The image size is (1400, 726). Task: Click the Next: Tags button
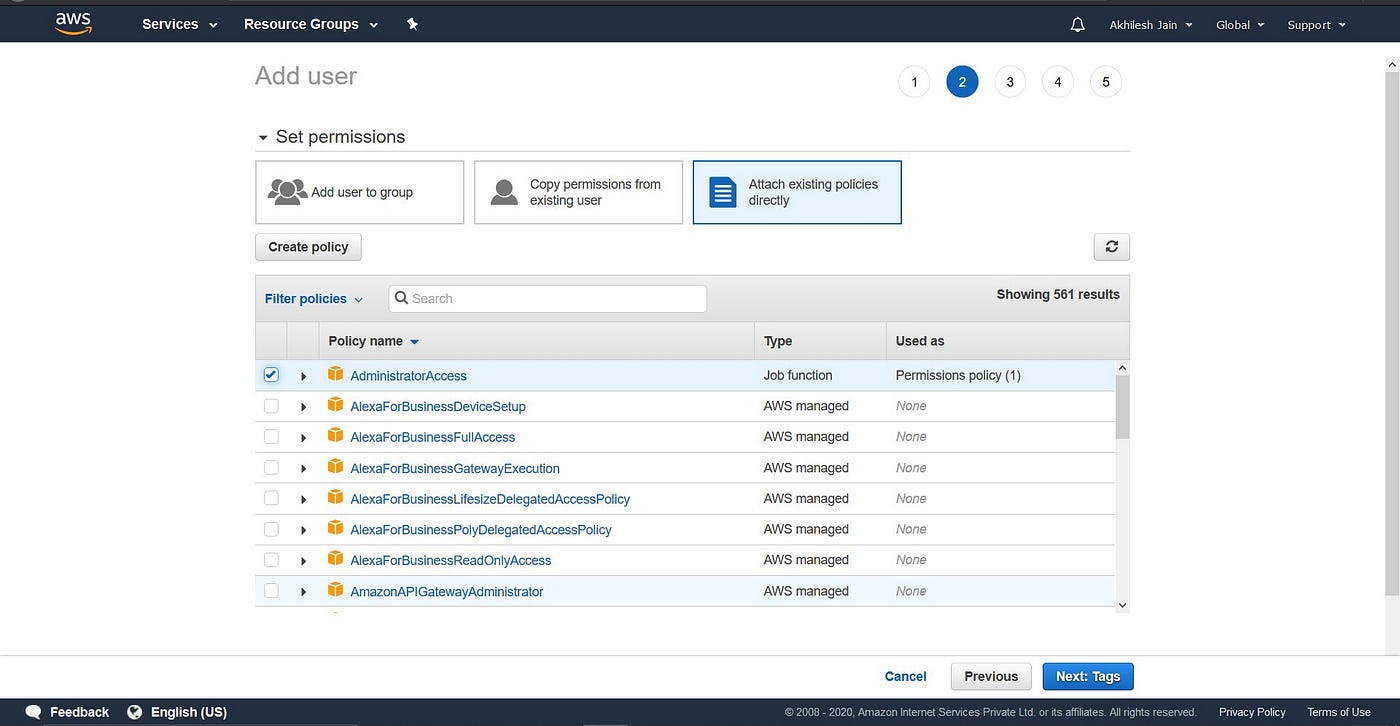pyautogui.click(x=1088, y=676)
